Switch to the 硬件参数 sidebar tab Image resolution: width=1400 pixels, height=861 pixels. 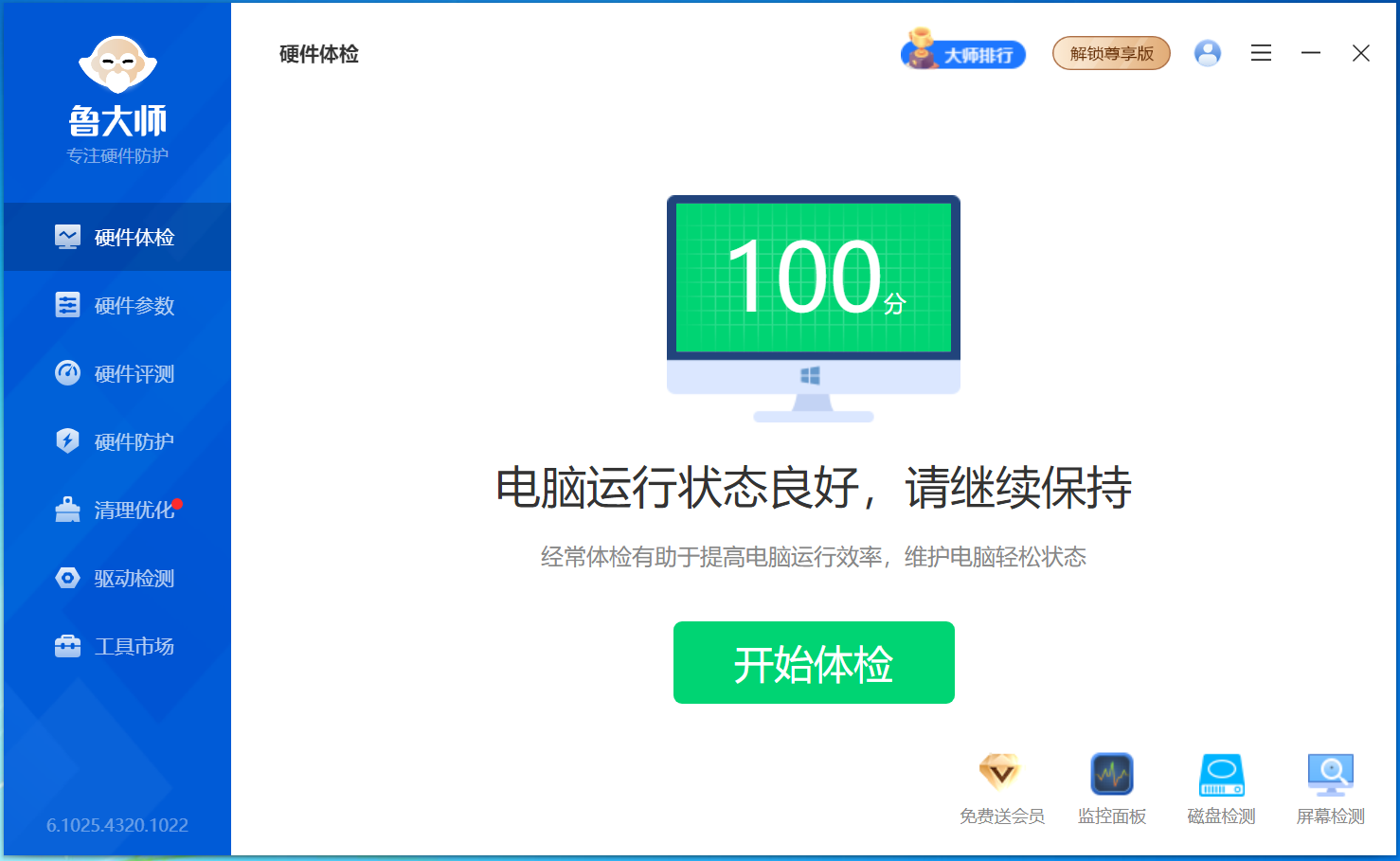[117, 305]
